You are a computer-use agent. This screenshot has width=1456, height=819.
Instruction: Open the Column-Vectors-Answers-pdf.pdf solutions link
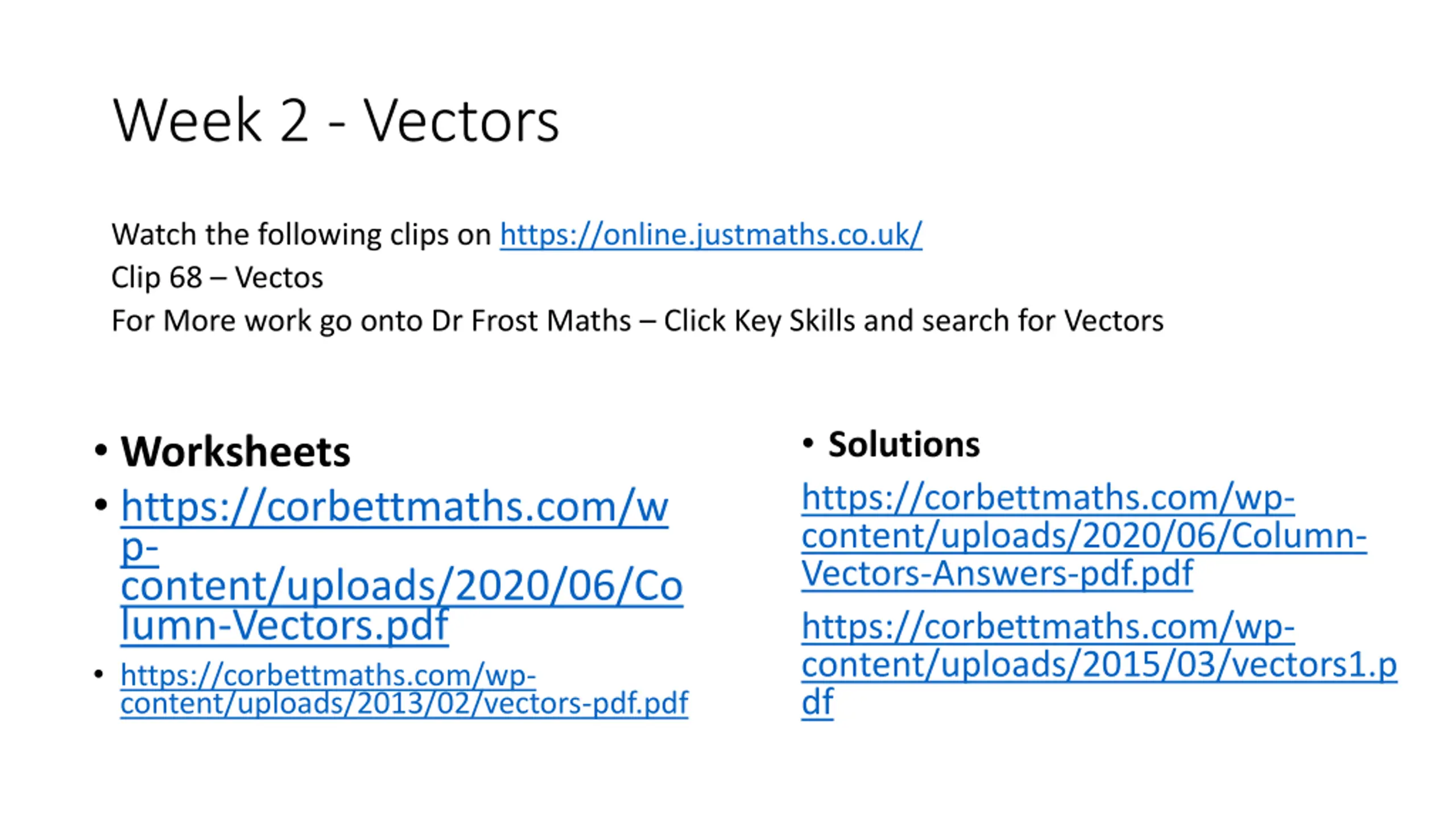coord(1084,535)
